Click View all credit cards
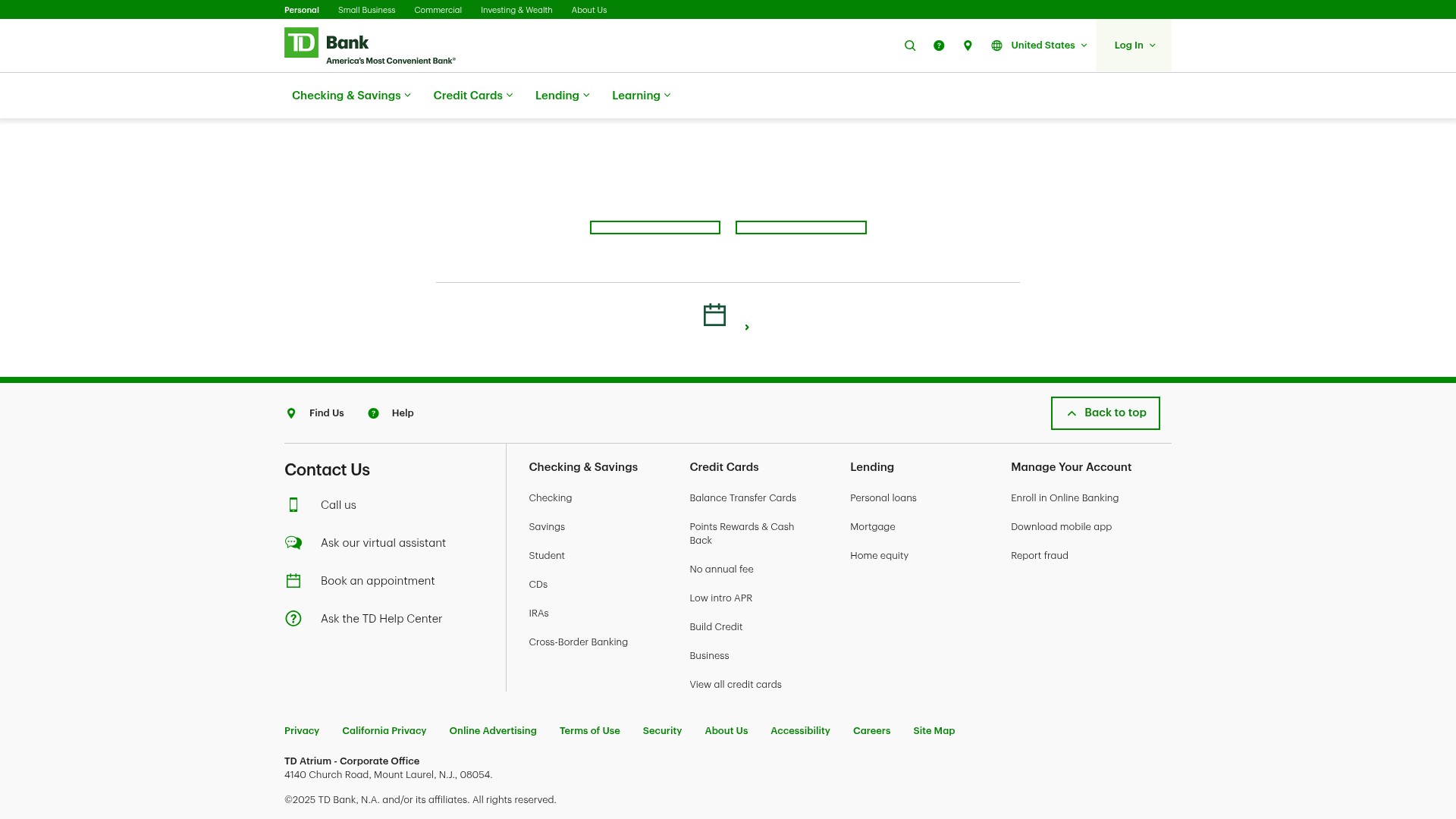The image size is (1456, 819). (736, 685)
